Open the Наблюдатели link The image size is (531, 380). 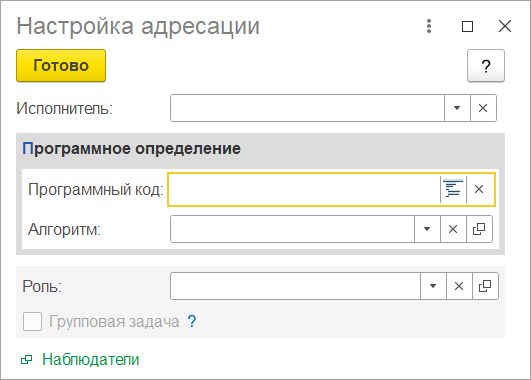click(90, 360)
